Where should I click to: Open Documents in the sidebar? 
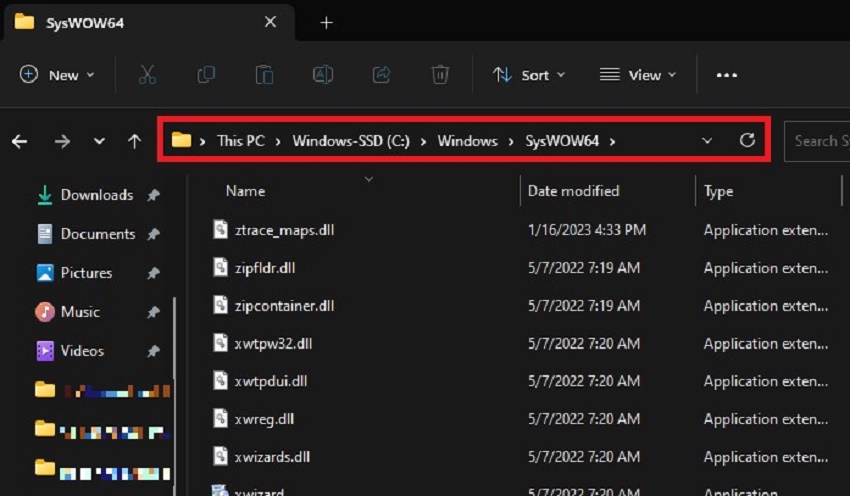coord(98,234)
